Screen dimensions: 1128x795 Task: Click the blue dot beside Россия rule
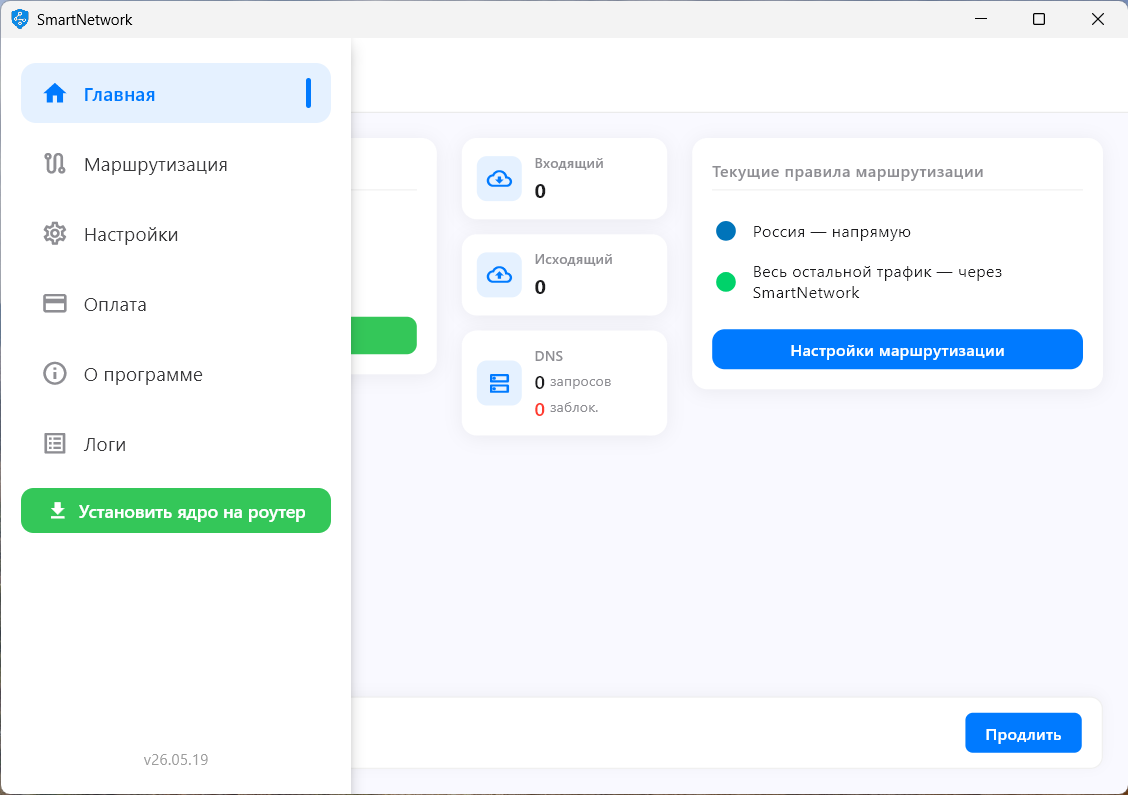[726, 231]
